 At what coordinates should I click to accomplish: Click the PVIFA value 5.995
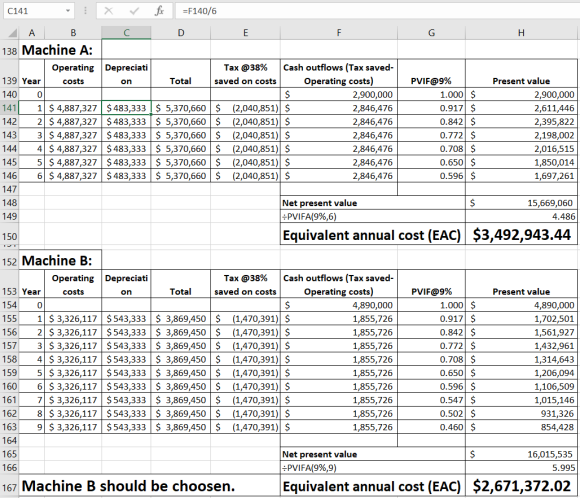(521, 468)
